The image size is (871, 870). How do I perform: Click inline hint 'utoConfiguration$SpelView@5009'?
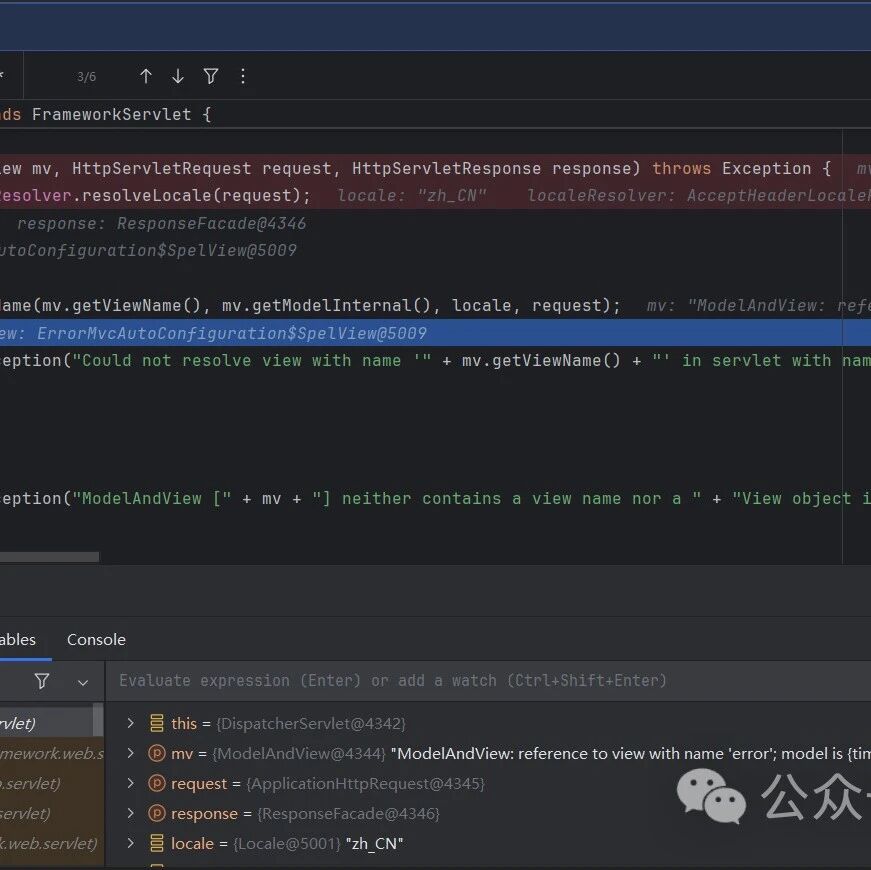[148, 250]
